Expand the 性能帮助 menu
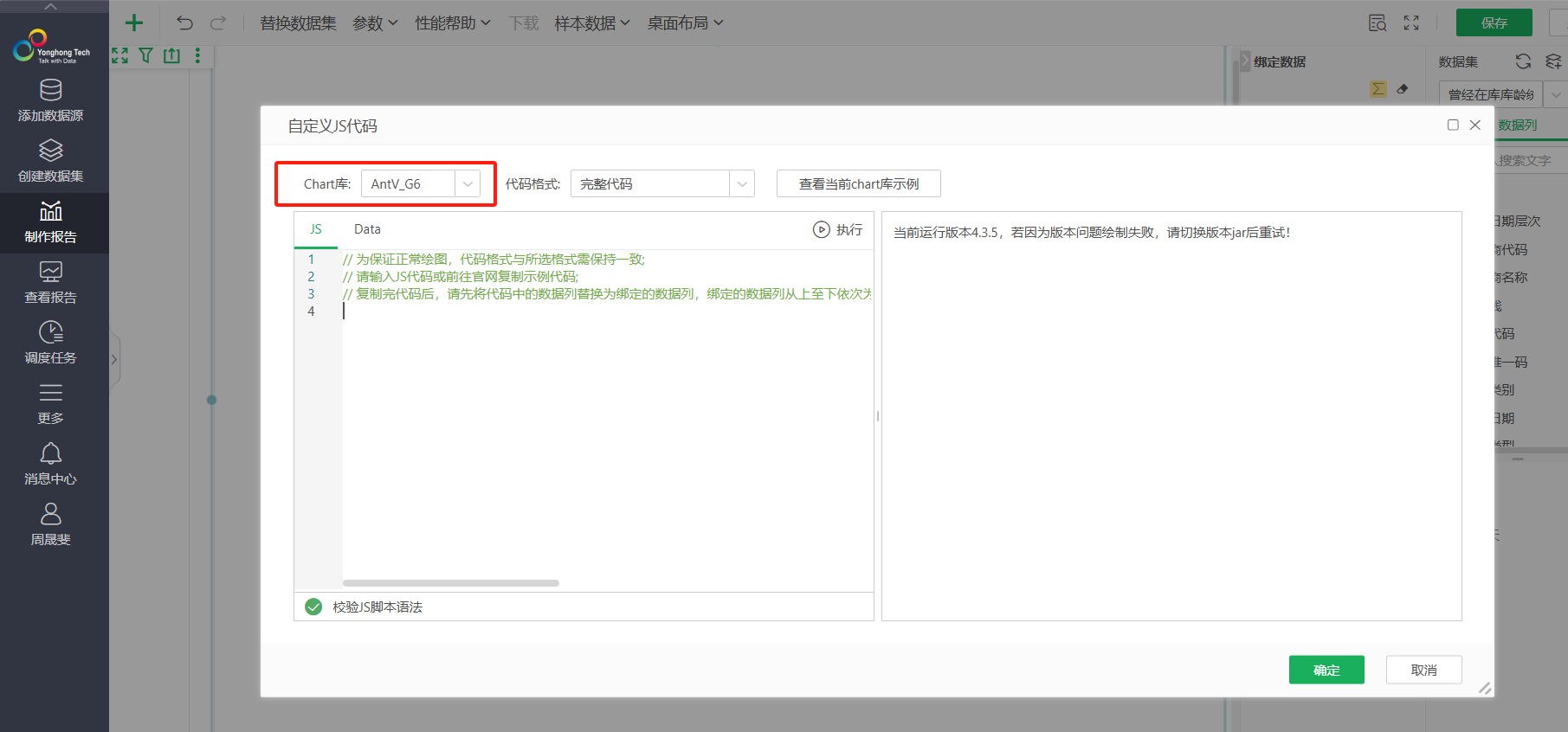 [x=453, y=23]
